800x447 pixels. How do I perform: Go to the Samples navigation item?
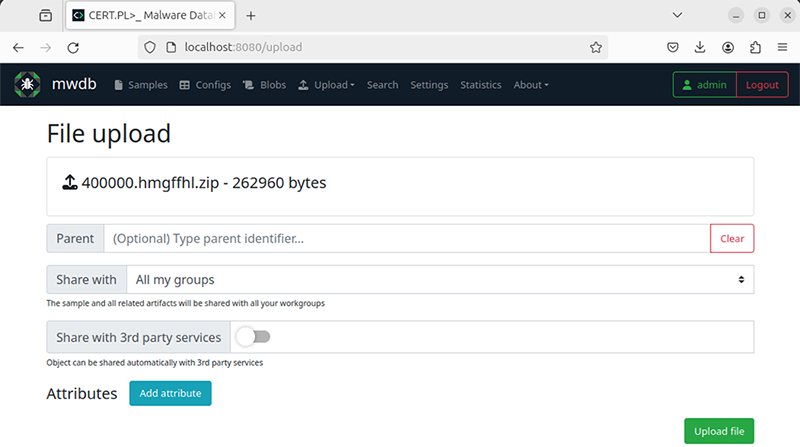[141, 85]
